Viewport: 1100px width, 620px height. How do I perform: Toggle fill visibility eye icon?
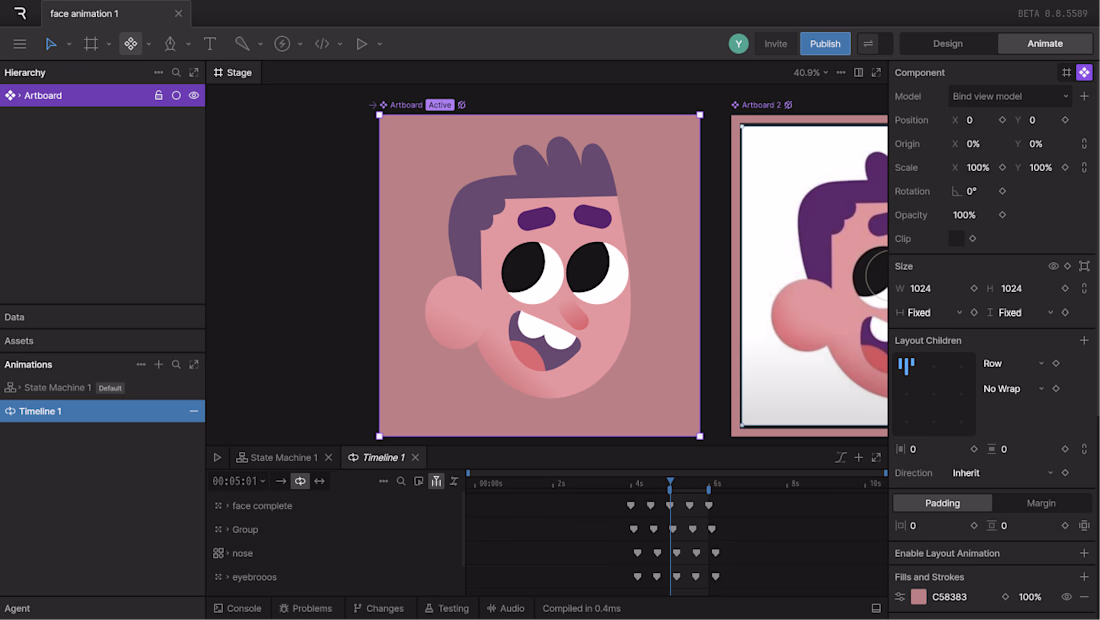(1066, 597)
